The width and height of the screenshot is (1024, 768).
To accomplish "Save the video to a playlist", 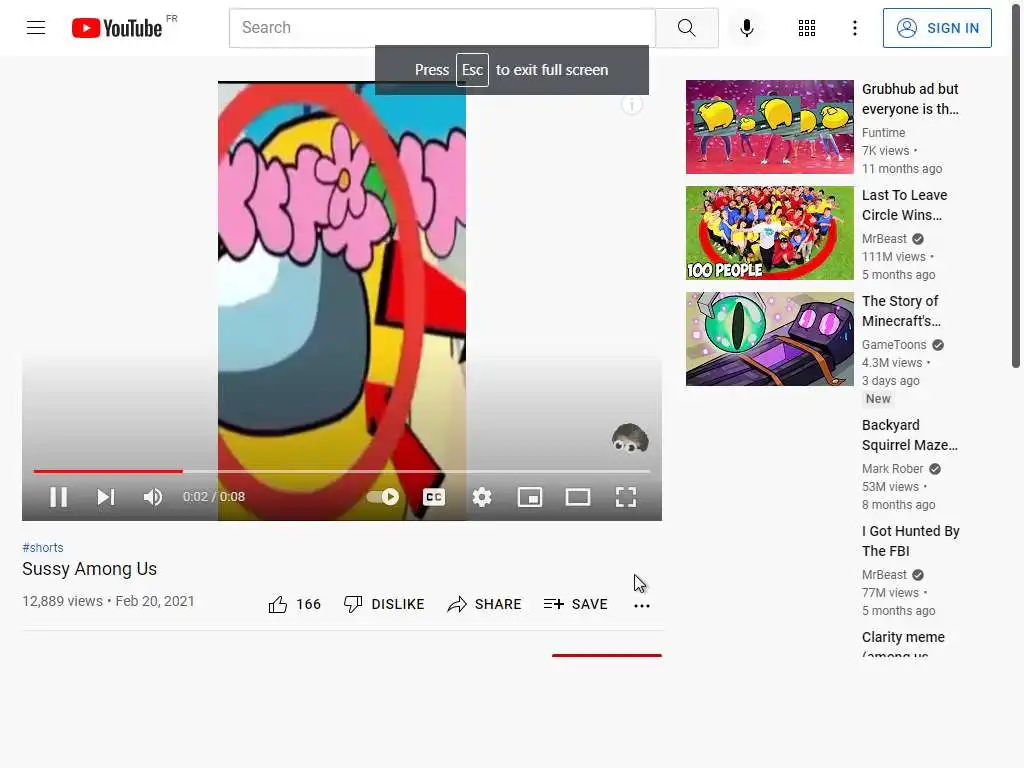I will pyautogui.click(x=575, y=604).
